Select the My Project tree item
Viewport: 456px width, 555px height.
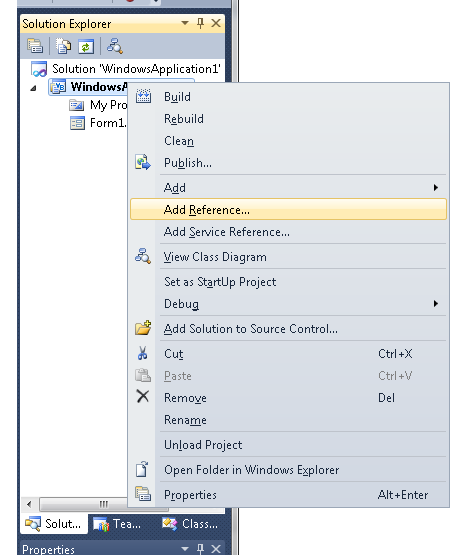tap(98, 105)
